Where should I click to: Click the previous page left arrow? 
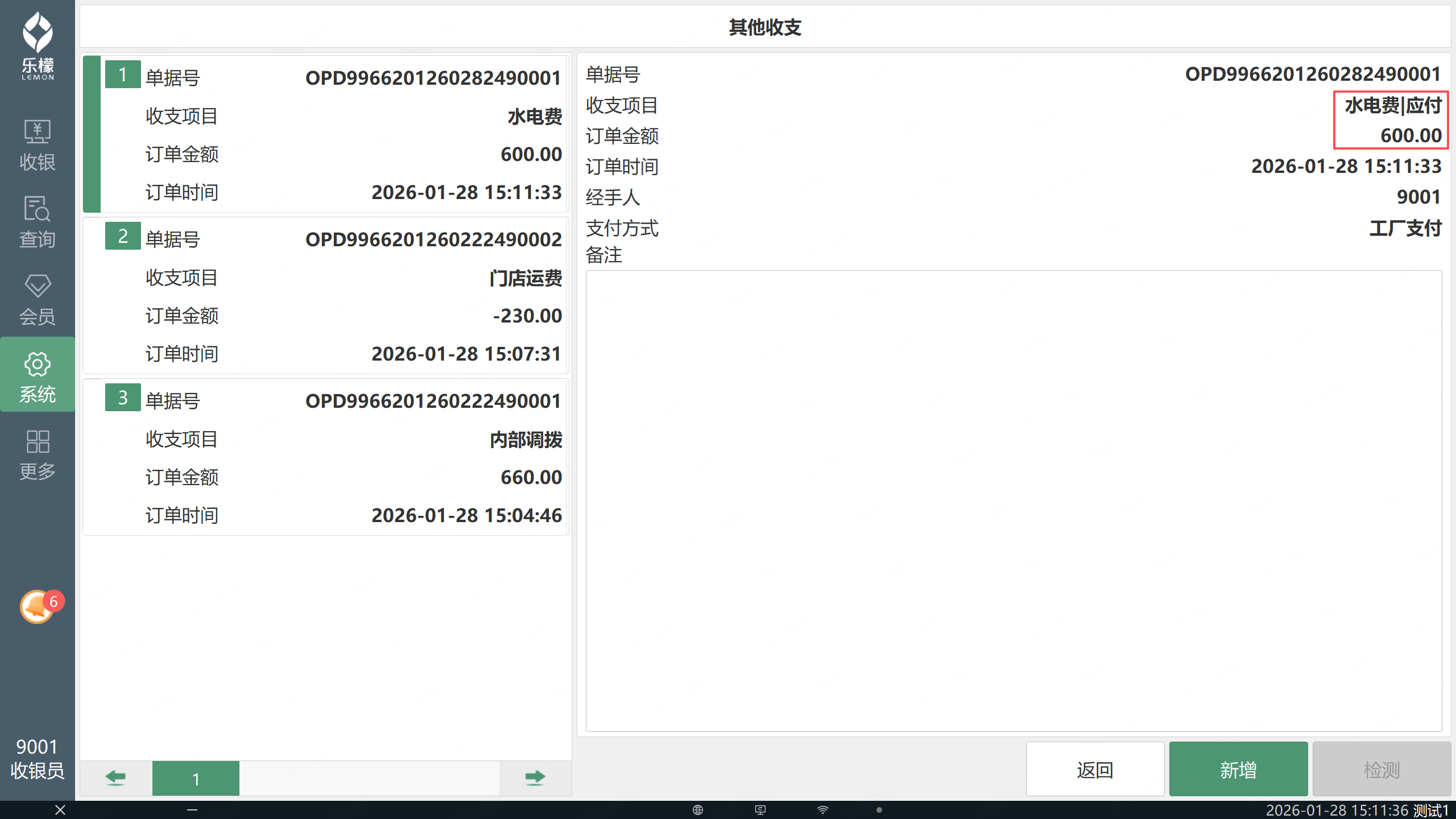click(x=115, y=778)
